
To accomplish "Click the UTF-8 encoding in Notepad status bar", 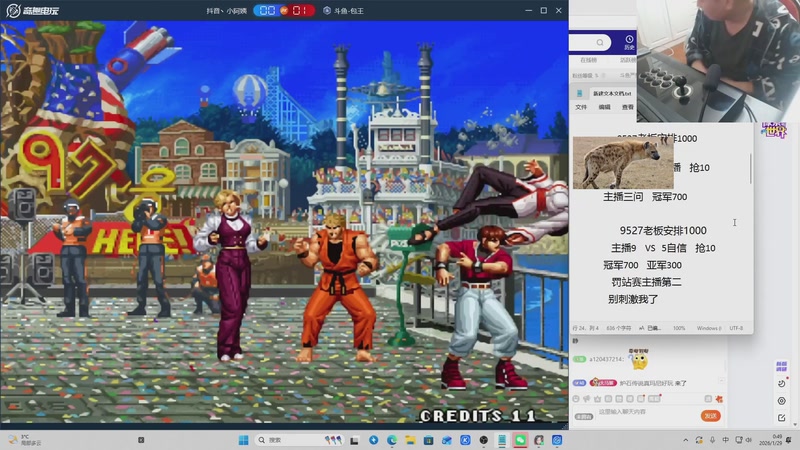I will 736,328.
